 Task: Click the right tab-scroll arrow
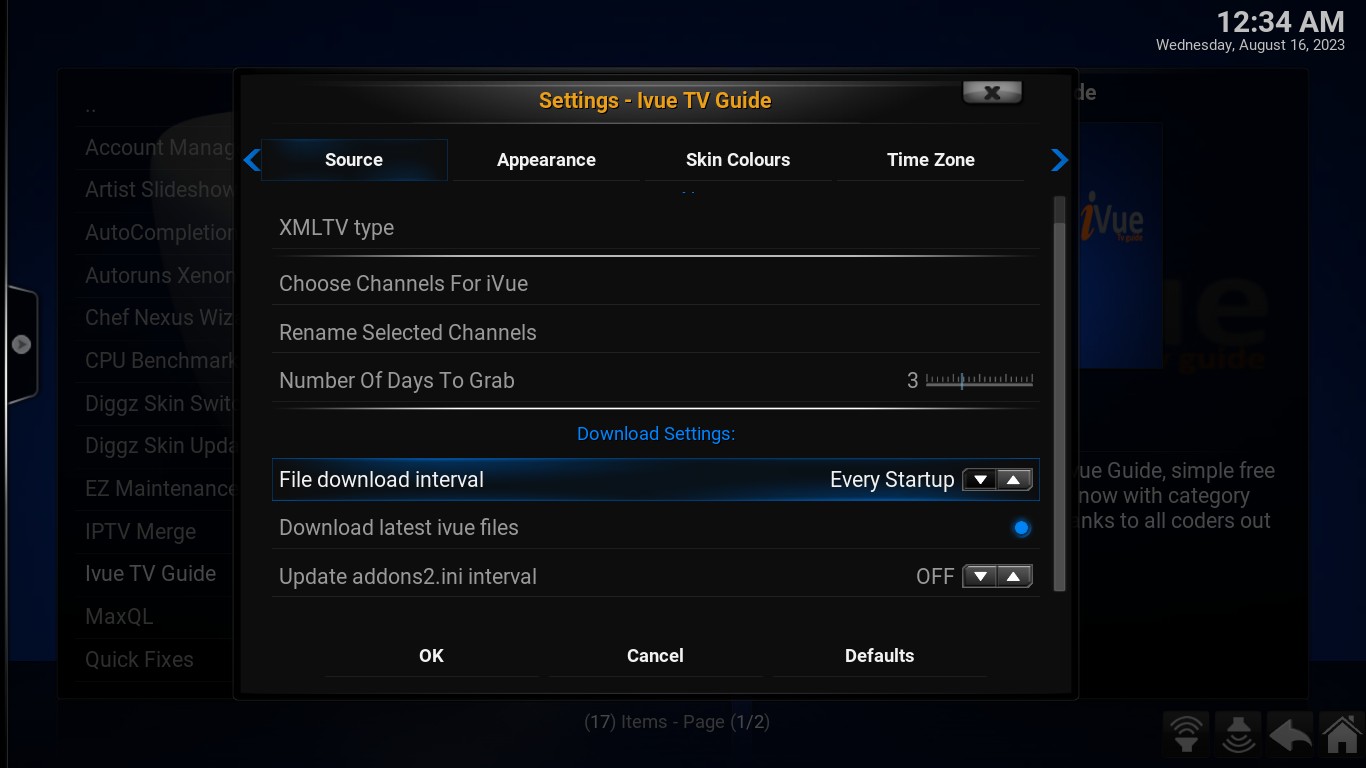[x=1060, y=159]
